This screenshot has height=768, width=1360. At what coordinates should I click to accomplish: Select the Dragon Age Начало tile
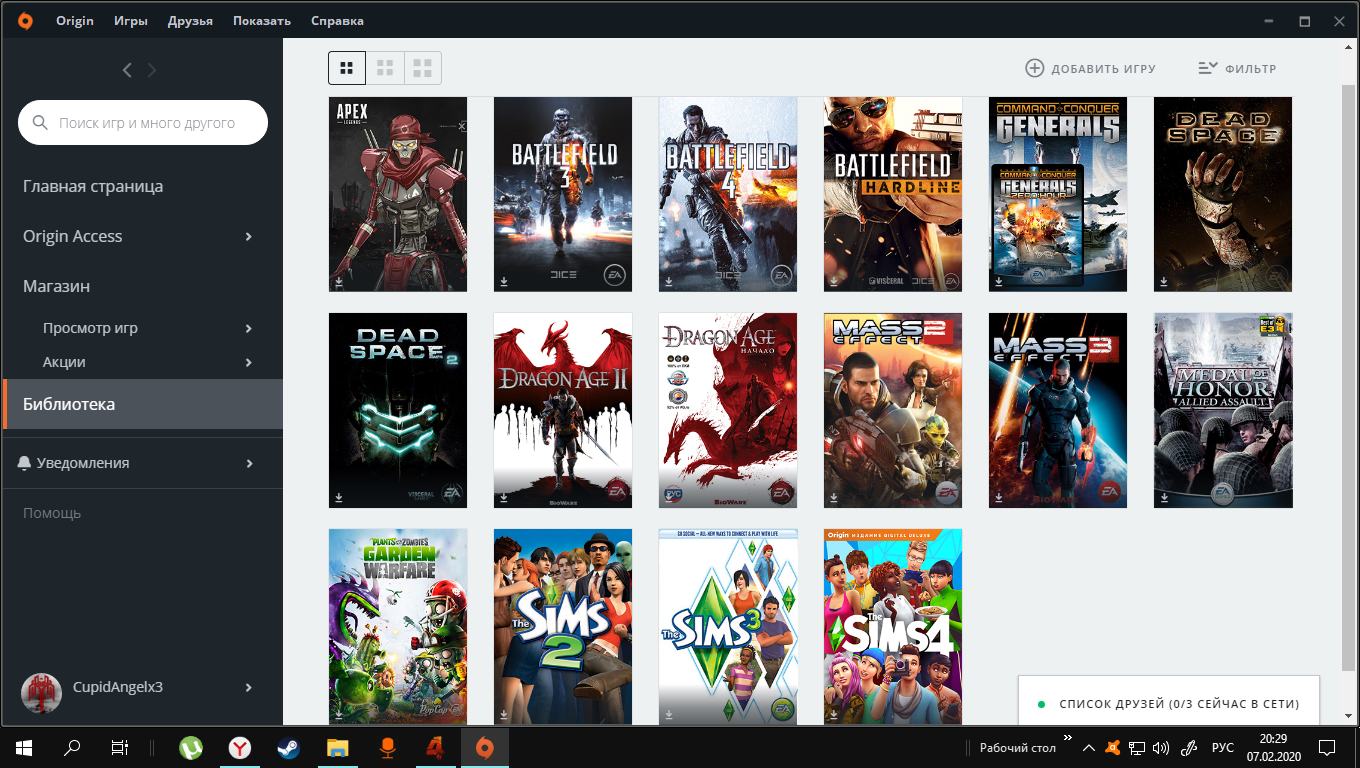pos(728,410)
